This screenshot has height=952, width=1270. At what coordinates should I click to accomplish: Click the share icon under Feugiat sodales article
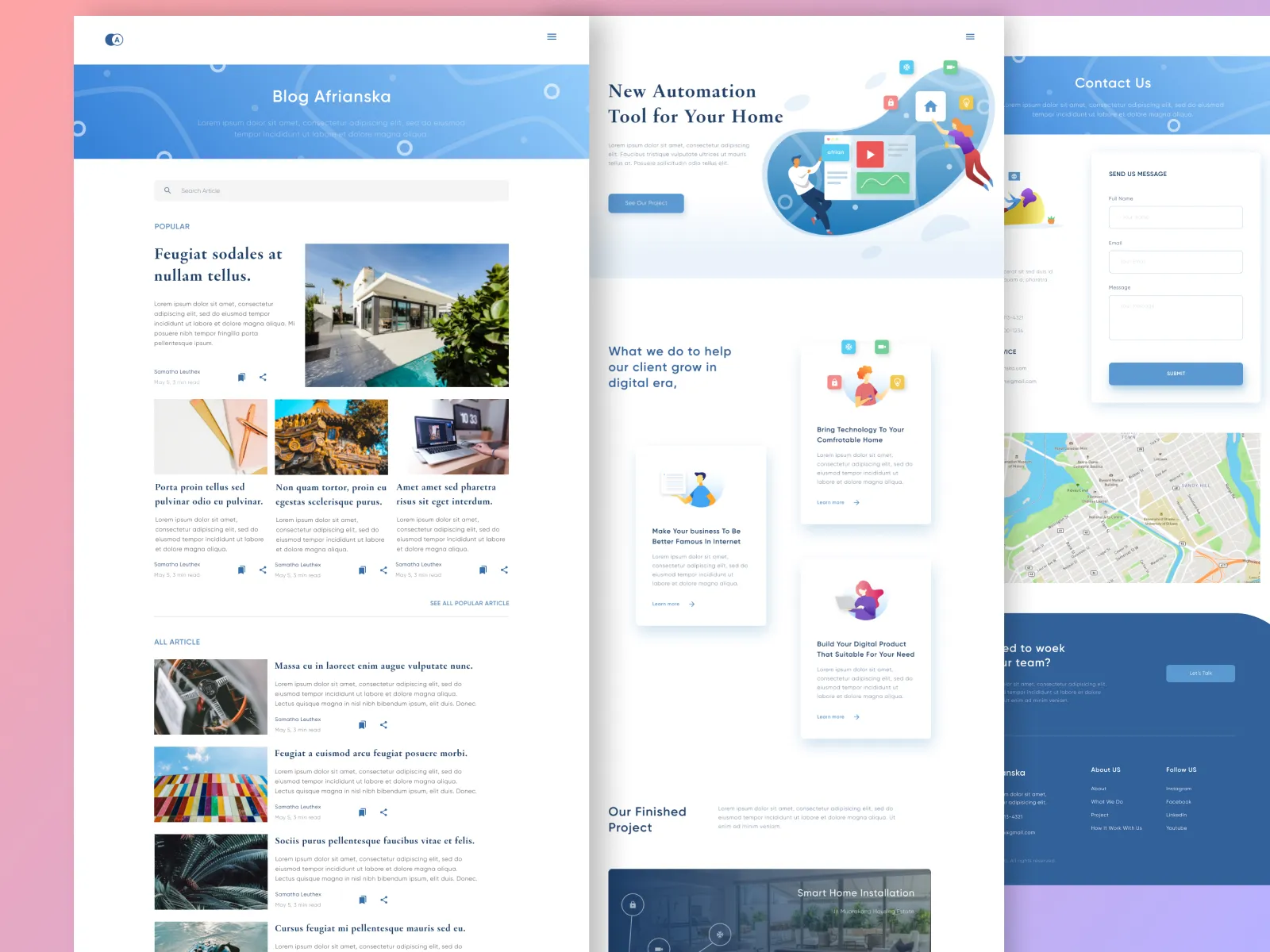263,377
